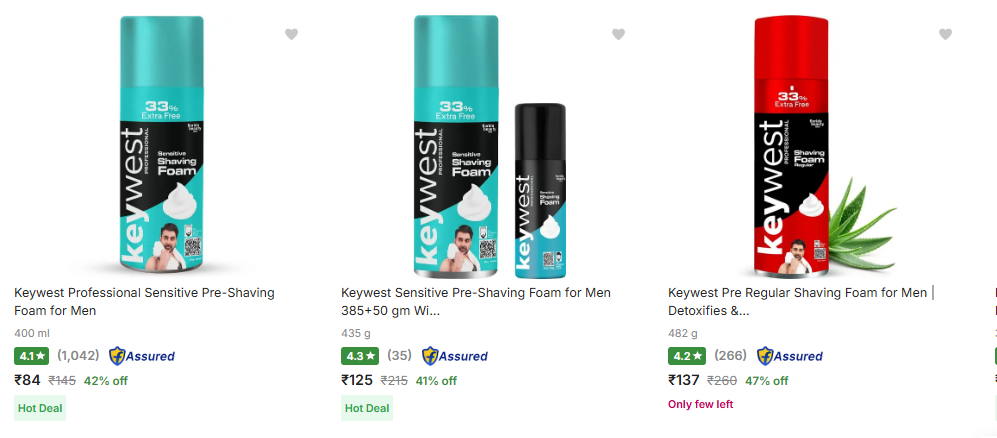Image resolution: width=997 pixels, height=438 pixels.
Task: Wishlist the Keywest Professional Sensitive Pre-Shaving Foam
Action: click(x=291, y=34)
